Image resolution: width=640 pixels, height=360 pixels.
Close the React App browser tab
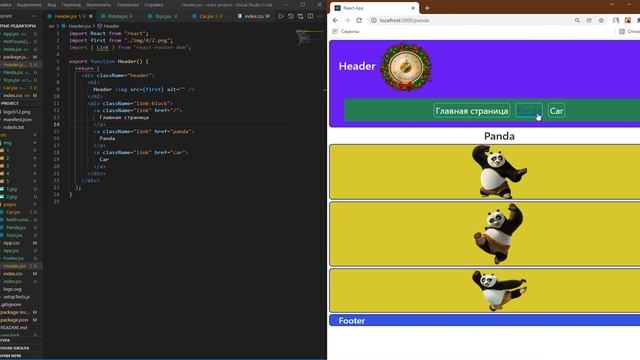413,8
